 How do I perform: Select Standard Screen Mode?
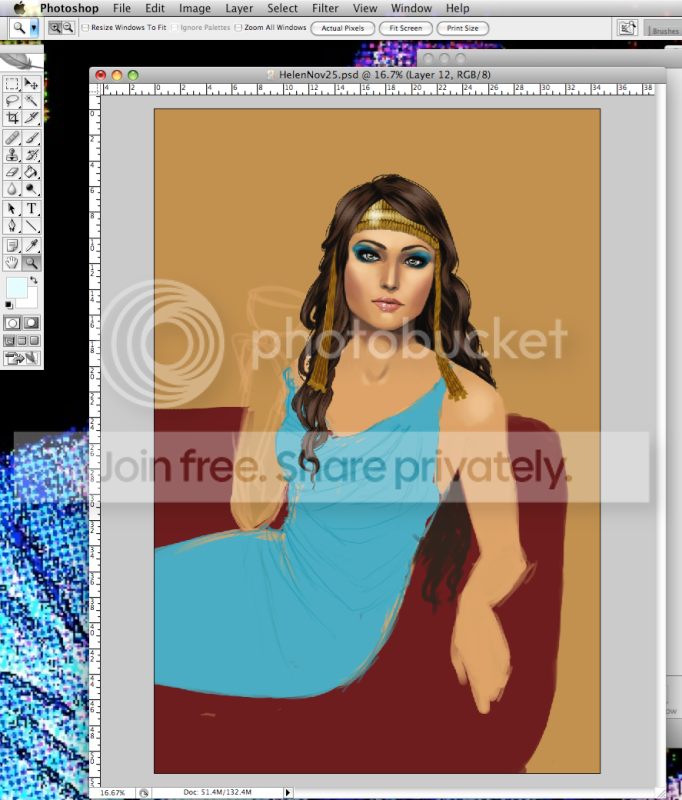click(x=9, y=341)
